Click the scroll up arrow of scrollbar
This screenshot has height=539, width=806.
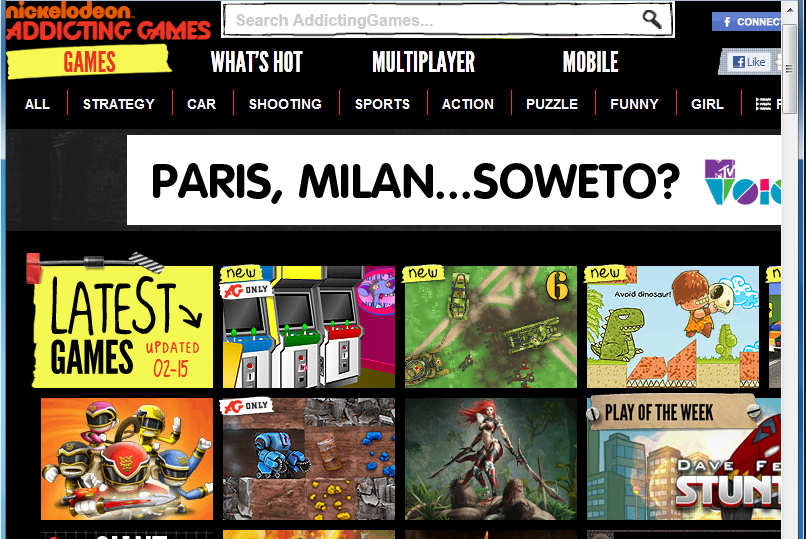click(x=789, y=9)
